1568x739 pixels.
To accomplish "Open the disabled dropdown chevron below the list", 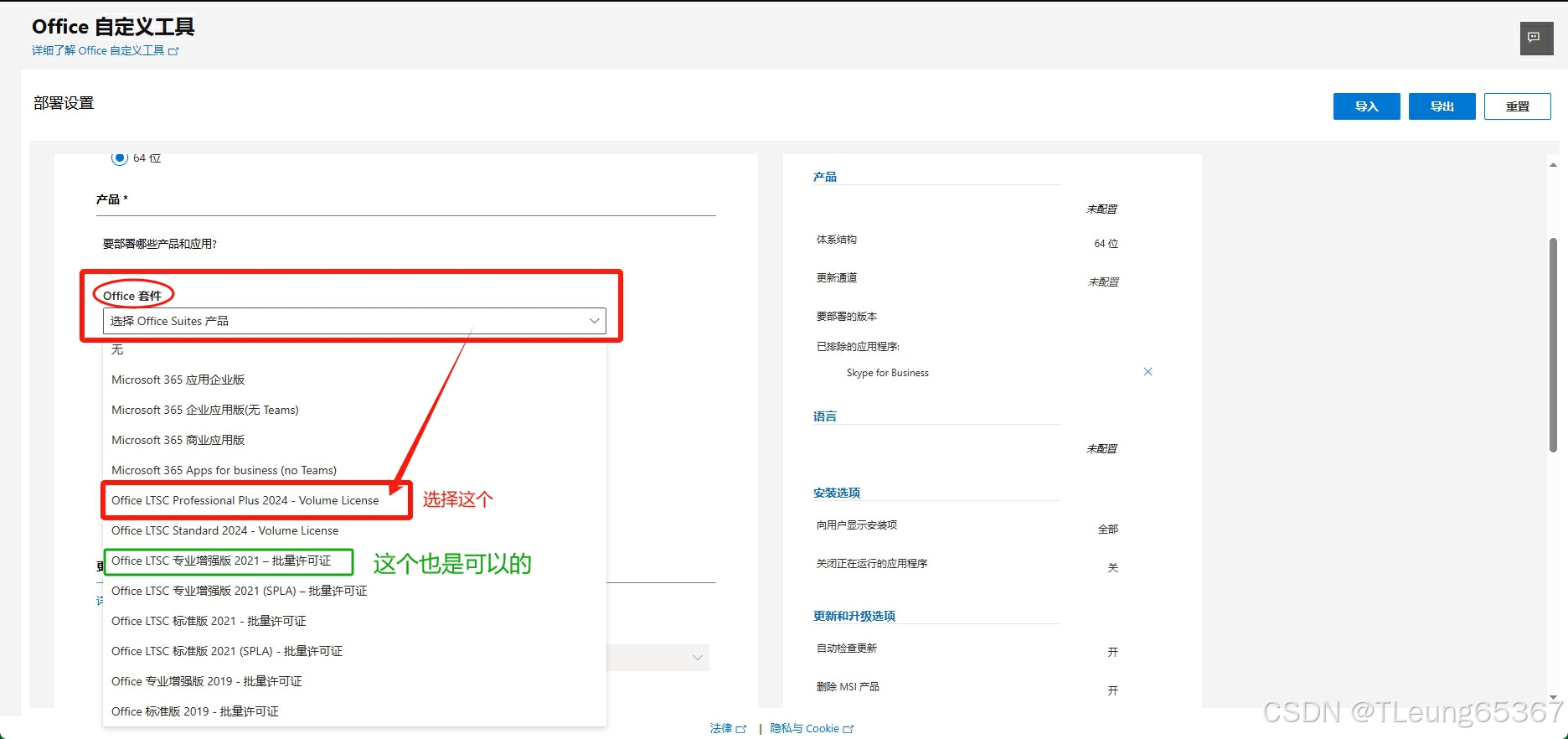I will pos(697,658).
